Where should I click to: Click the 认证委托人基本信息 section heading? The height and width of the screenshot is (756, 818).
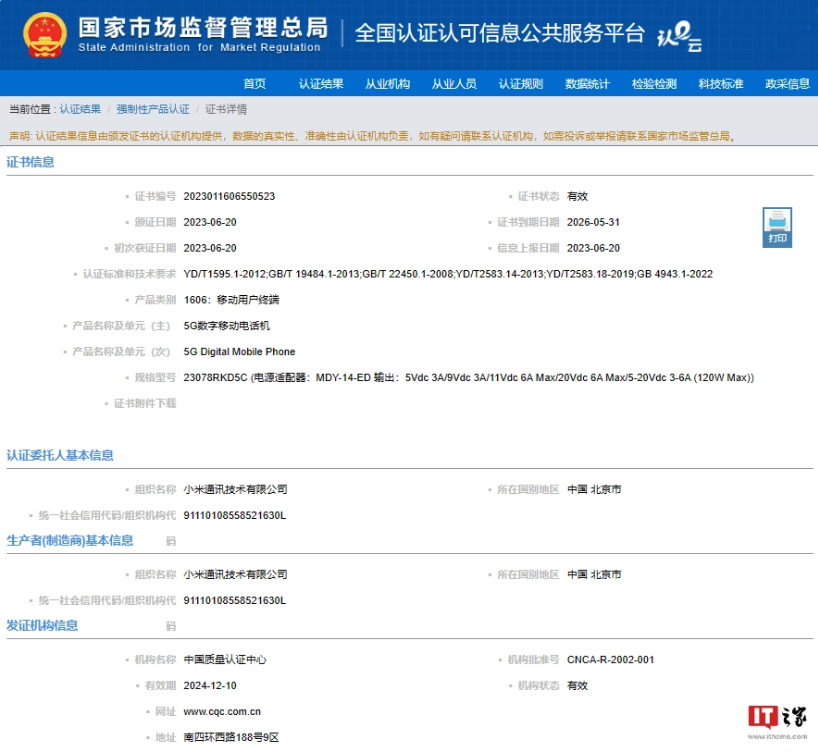[x=60, y=455]
